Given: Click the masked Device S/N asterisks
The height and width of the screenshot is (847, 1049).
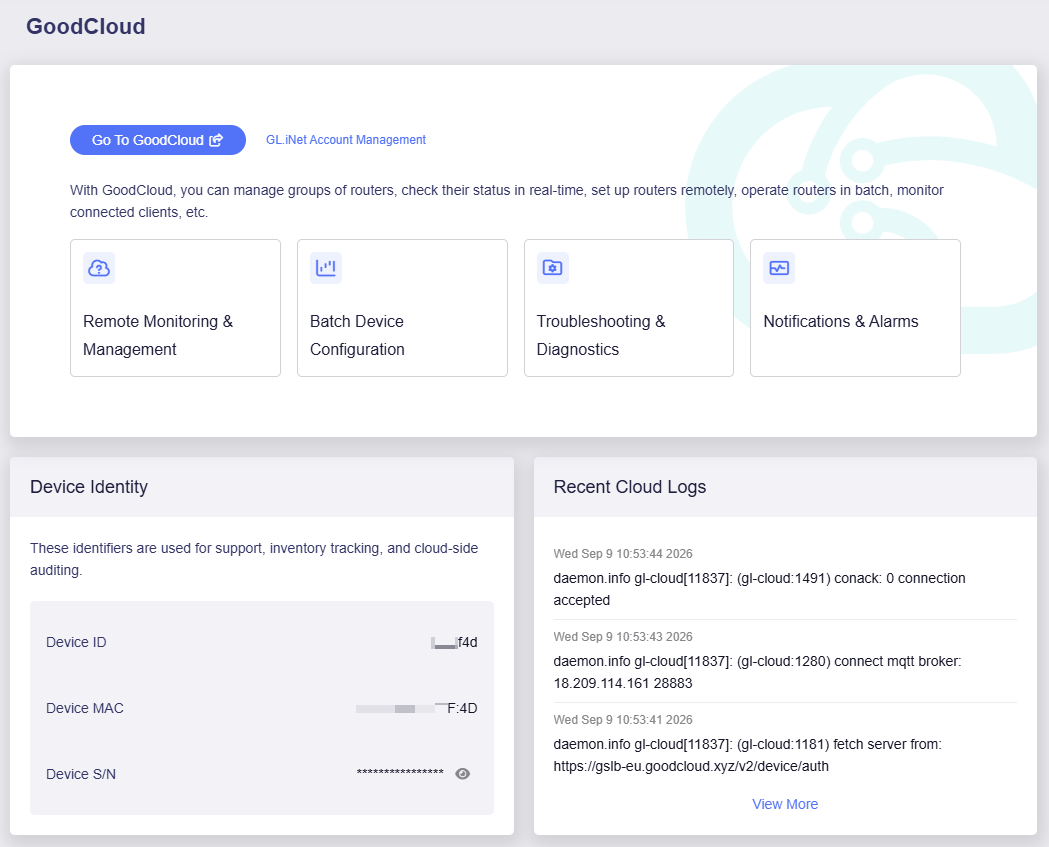Looking at the screenshot, I should (x=400, y=773).
